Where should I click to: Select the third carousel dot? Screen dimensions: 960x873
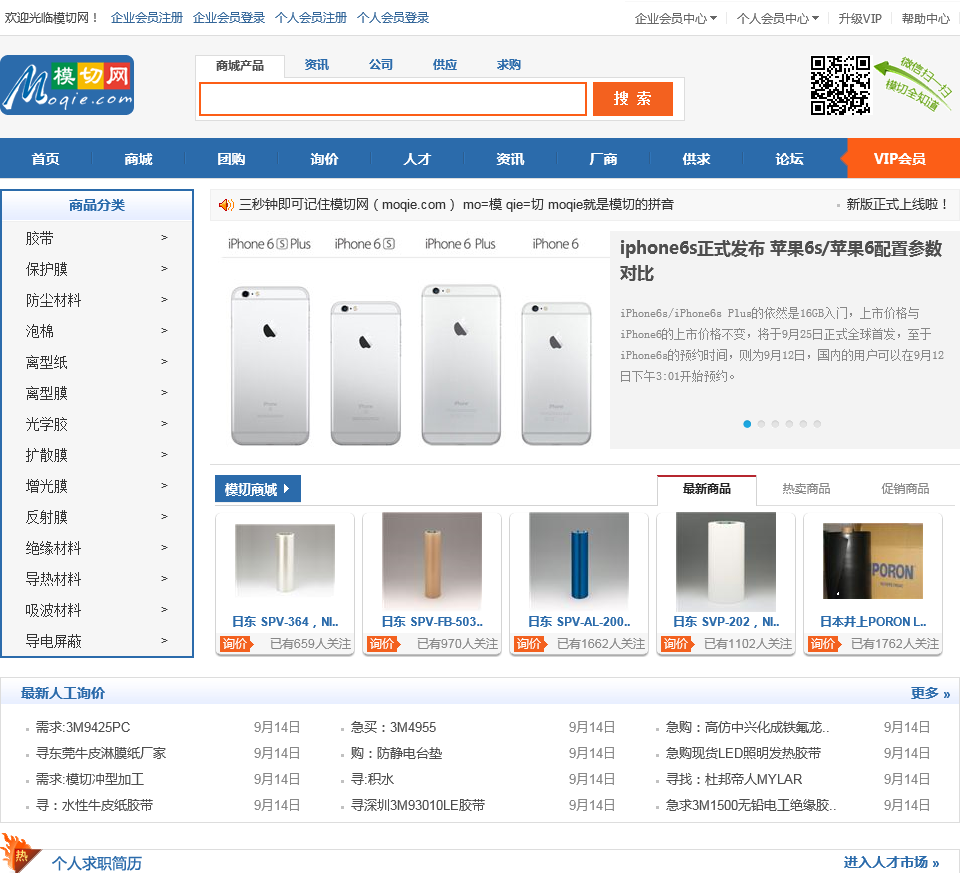[x=775, y=424]
